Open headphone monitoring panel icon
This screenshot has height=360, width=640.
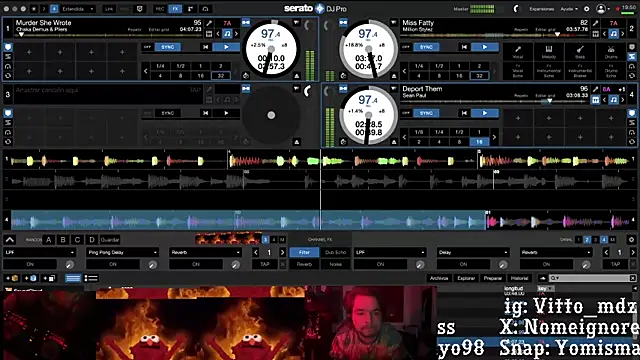point(205,9)
